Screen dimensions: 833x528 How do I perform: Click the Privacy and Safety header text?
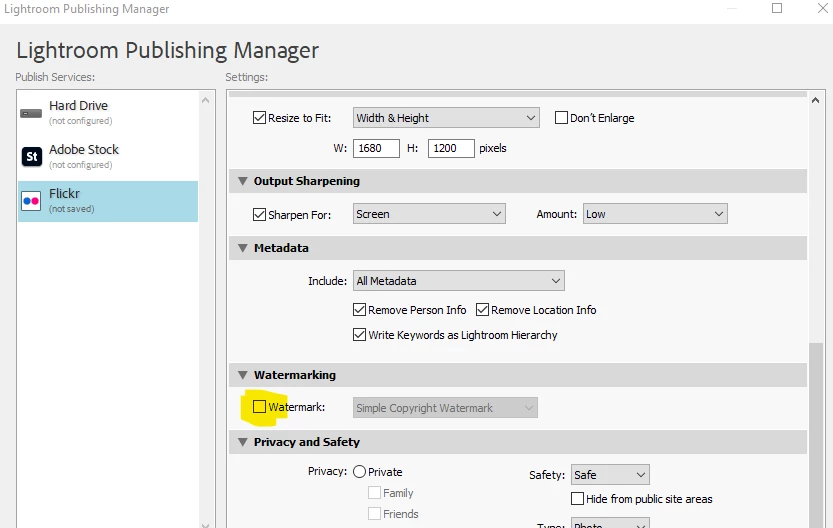[307, 442]
